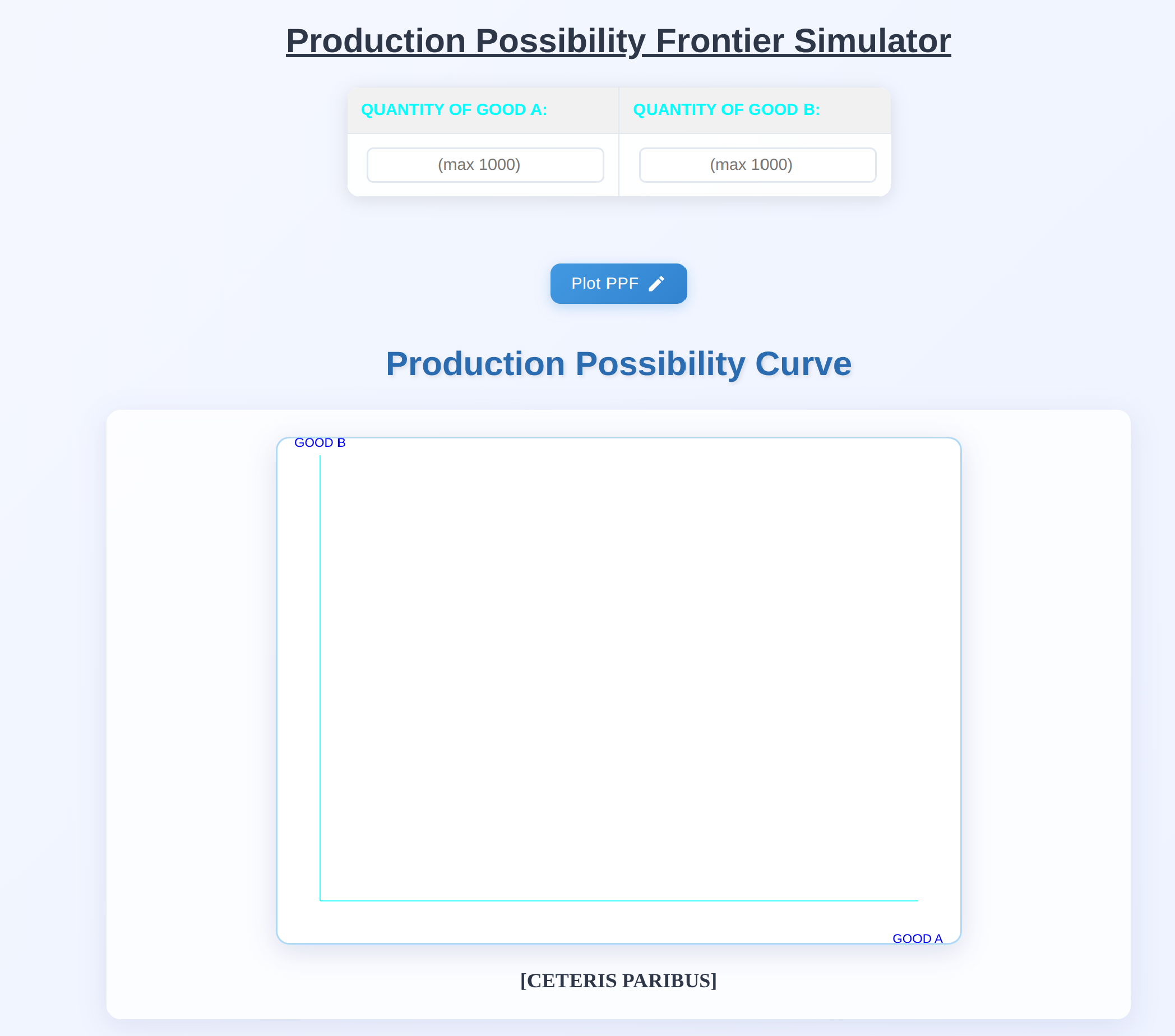Viewport: 1175px width, 1036px height.
Task: Click the Plot PPF button label
Action: tap(605, 284)
